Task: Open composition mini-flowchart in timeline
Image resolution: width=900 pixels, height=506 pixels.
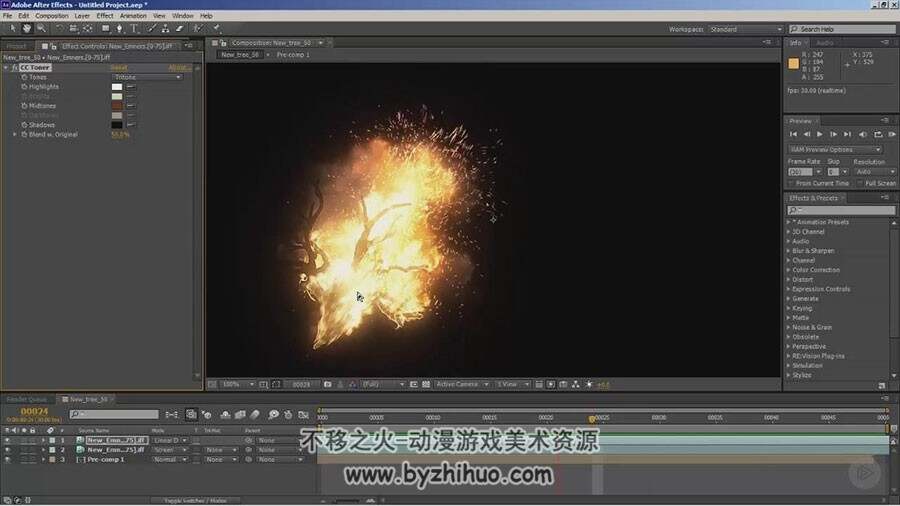Action: pyautogui.click(x=171, y=414)
